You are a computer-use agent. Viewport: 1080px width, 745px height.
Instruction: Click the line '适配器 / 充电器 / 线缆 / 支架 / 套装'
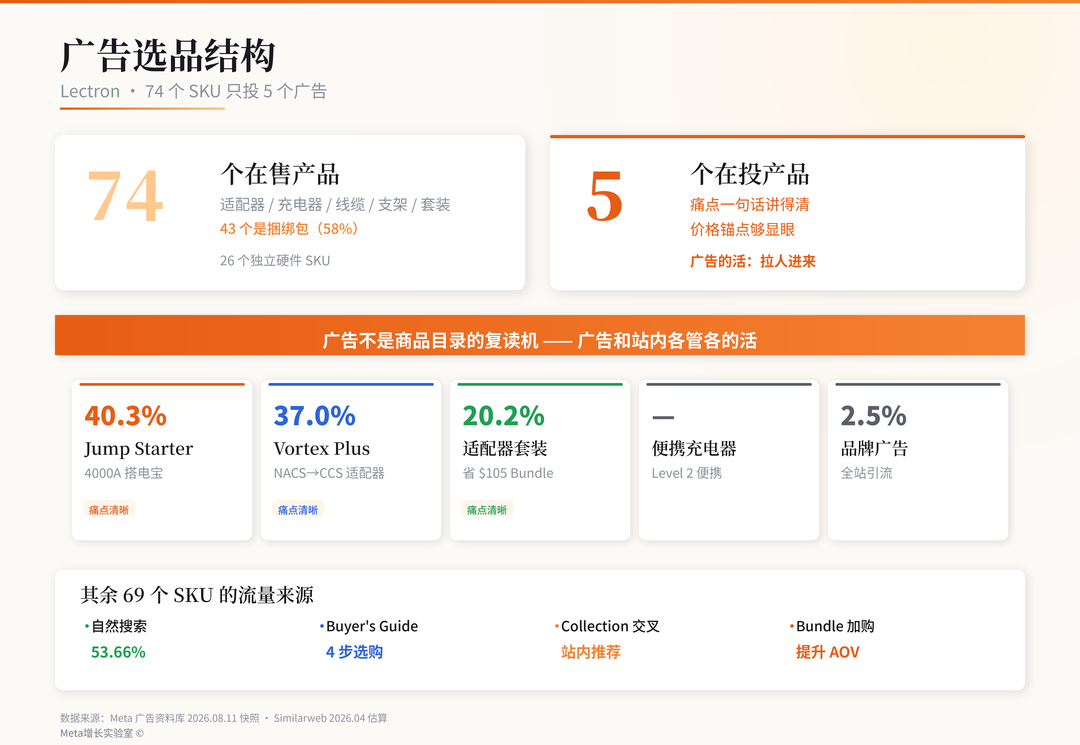point(335,204)
